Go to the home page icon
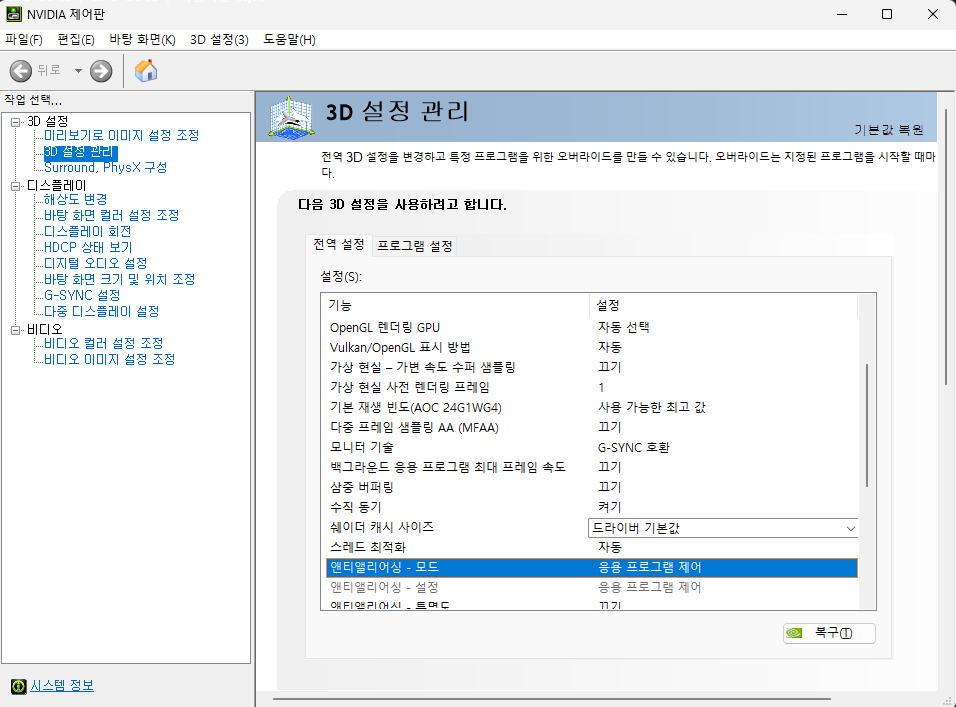Screen dimensions: 956x707 tap(146, 71)
